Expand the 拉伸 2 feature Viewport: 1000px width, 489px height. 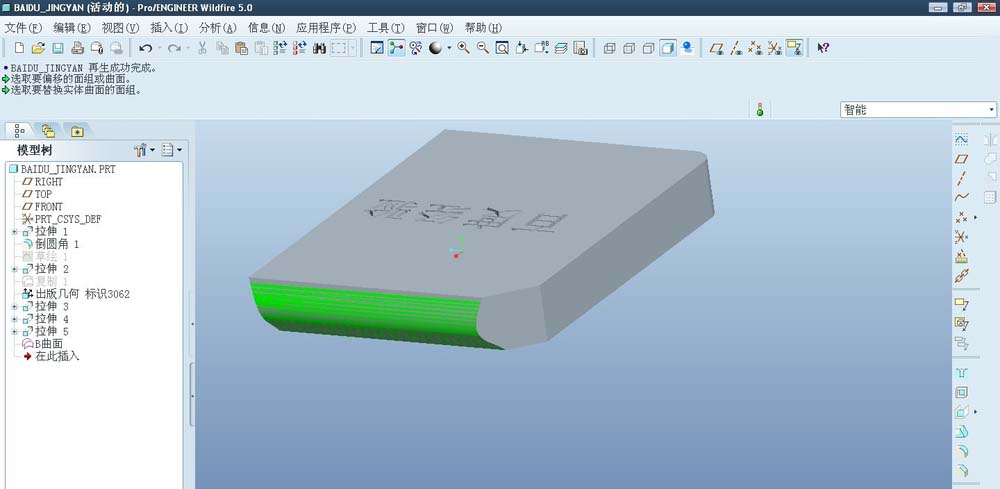(15, 269)
